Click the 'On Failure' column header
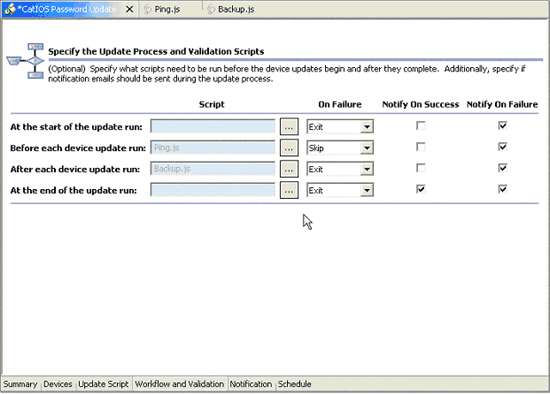Image resolution: width=550 pixels, height=394 pixels. tap(340, 105)
